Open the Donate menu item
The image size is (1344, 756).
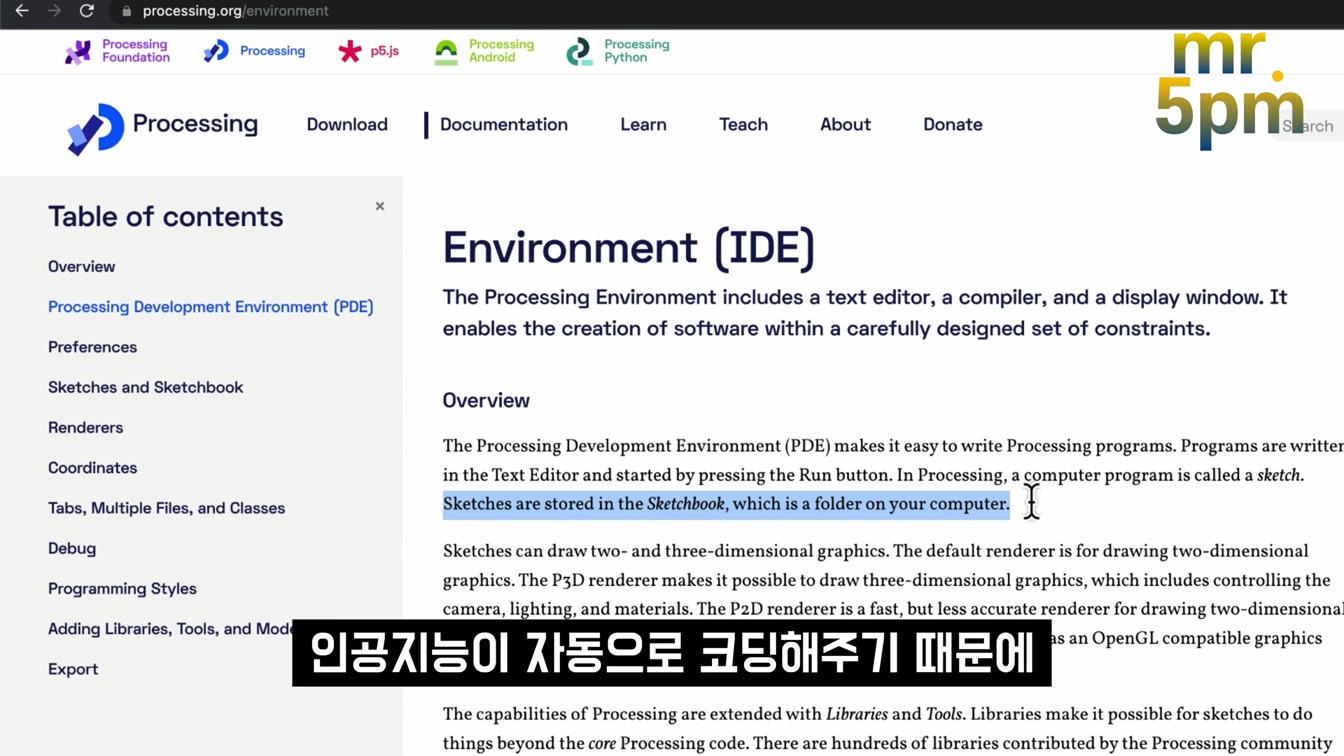coord(952,124)
